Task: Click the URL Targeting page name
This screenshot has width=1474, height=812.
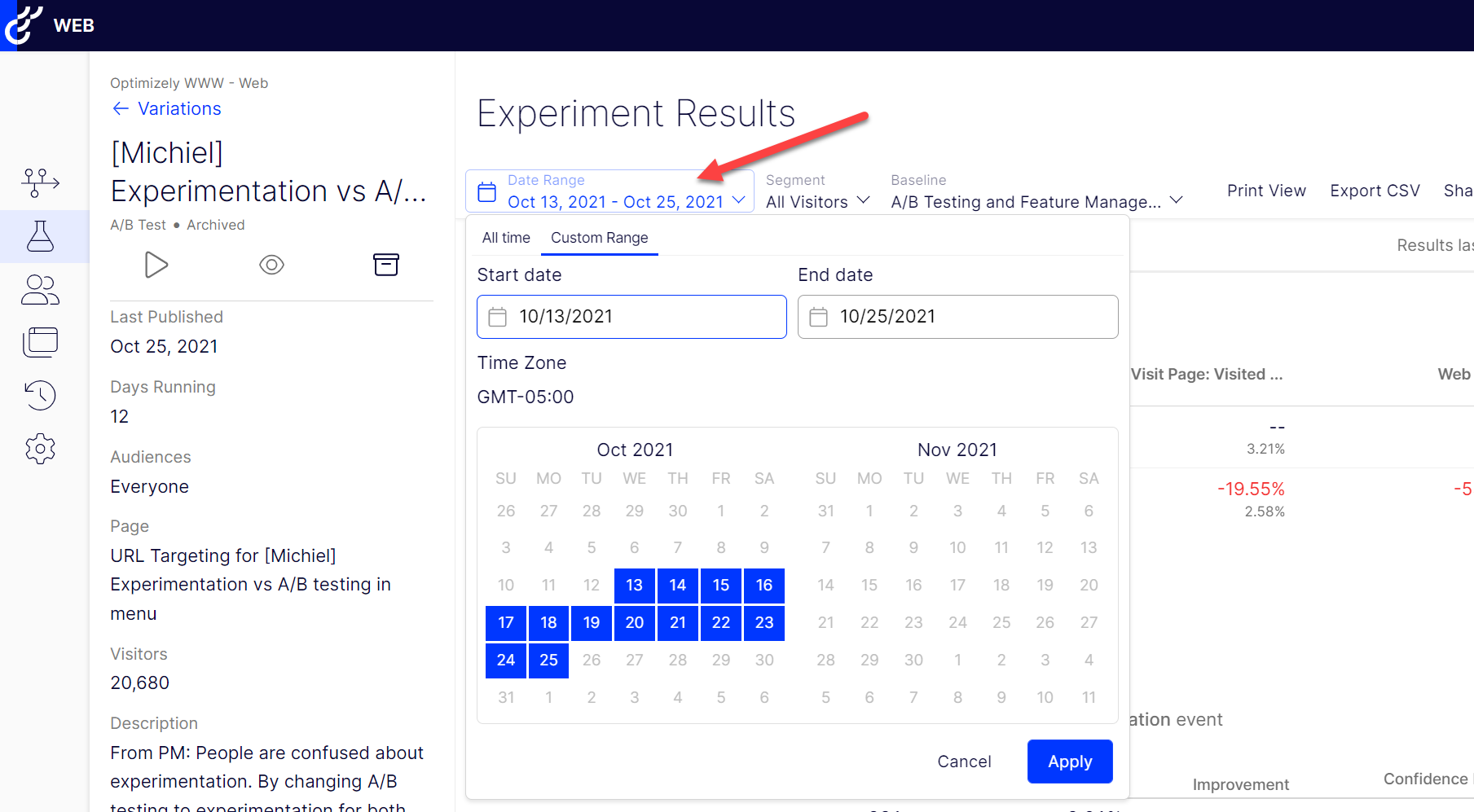Action: 250,585
